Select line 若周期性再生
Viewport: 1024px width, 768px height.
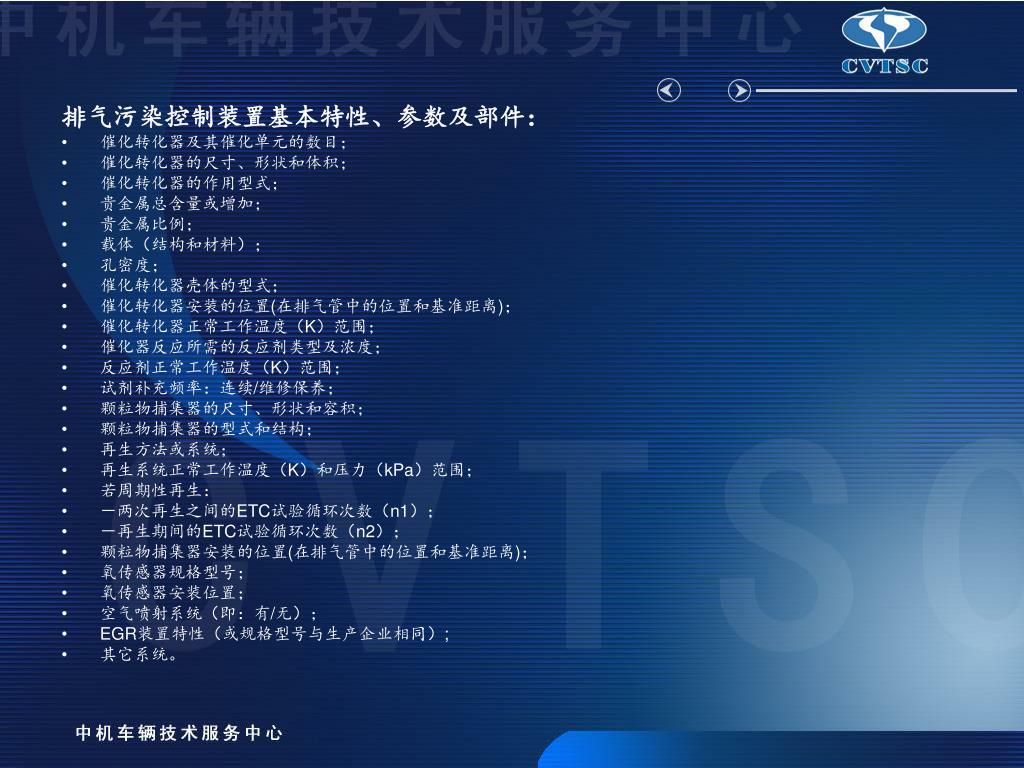[x=155, y=490]
